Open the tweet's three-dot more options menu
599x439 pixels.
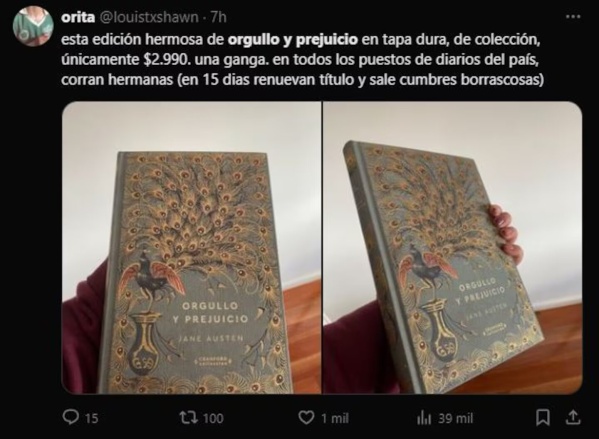[573, 17]
